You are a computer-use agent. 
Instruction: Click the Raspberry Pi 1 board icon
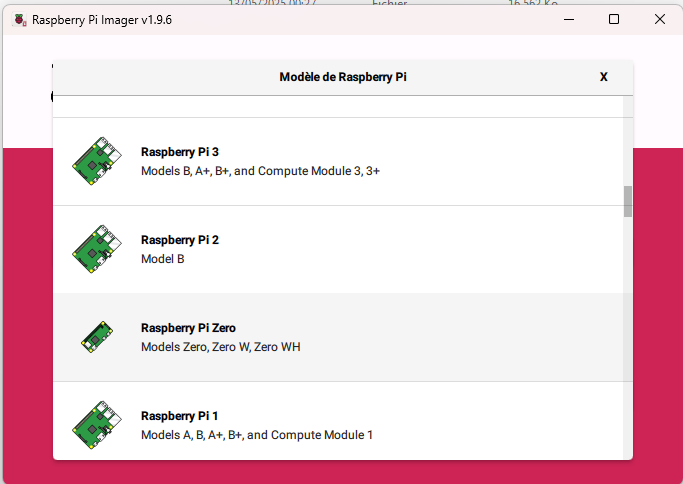[x=97, y=426]
